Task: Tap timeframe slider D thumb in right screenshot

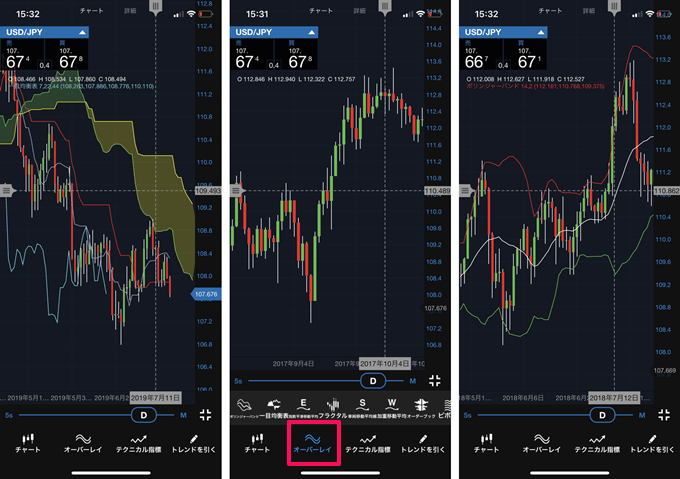Action: 602,415
